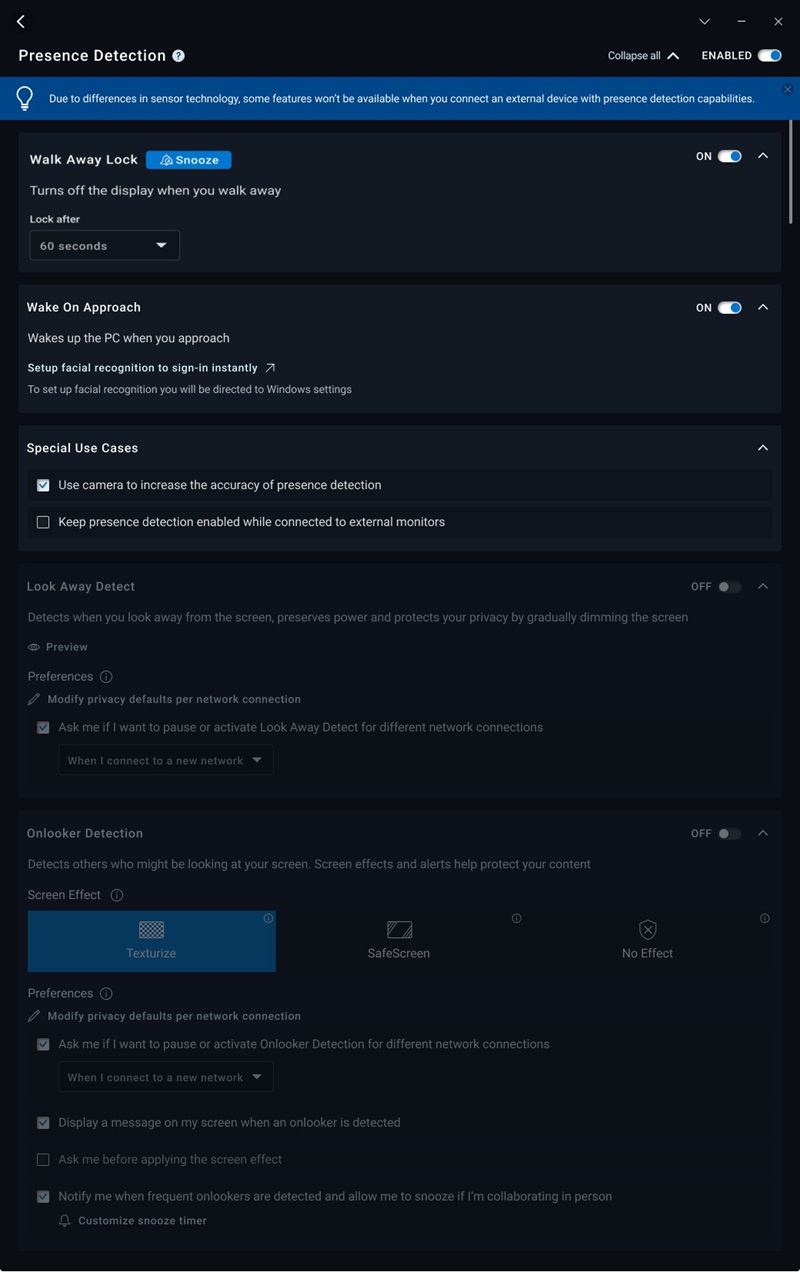Click Collapse all chevron
The height and width of the screenshot is (1282, 800).
tap(673, 56)
